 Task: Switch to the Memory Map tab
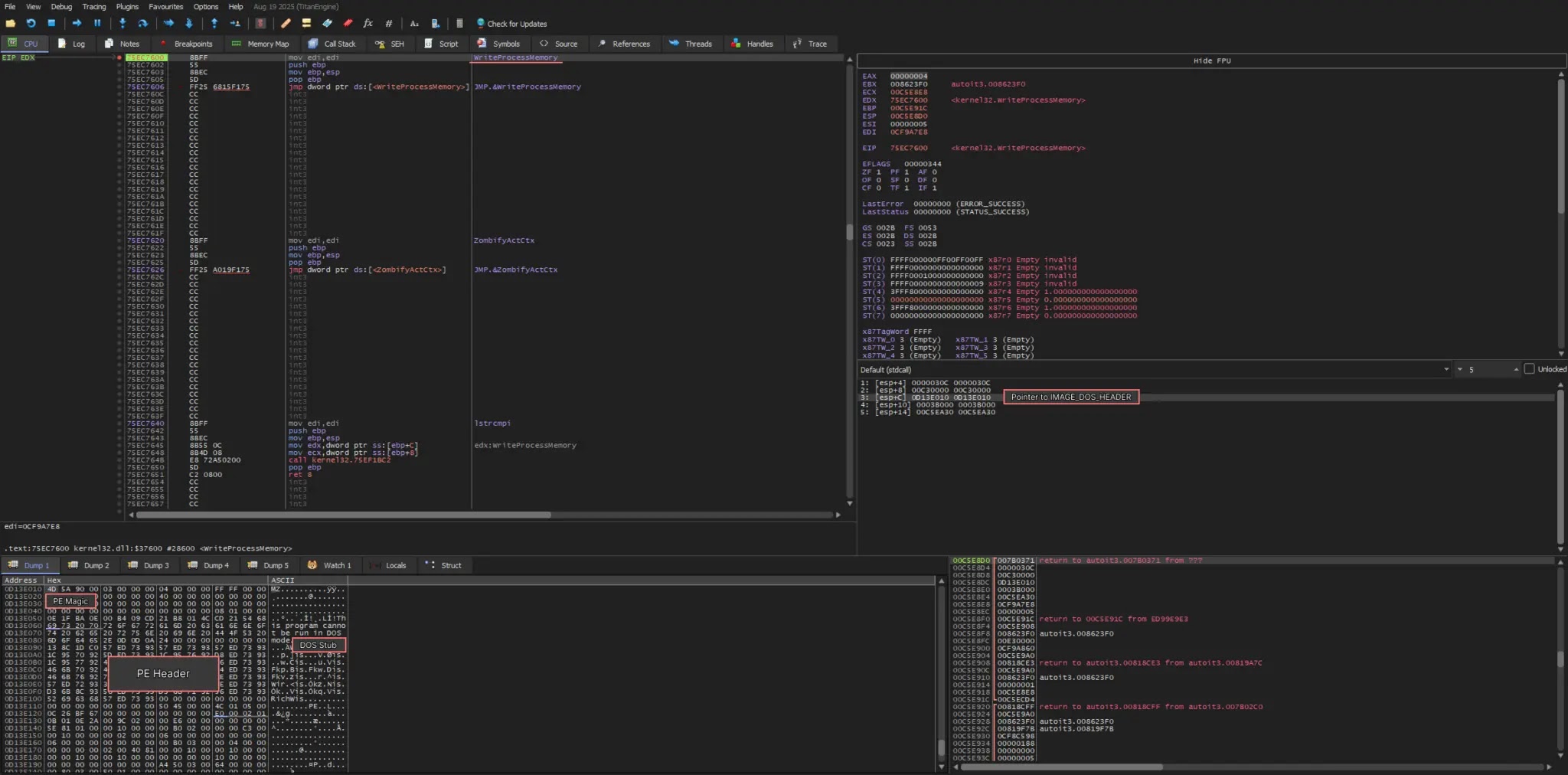pos(260,44)
